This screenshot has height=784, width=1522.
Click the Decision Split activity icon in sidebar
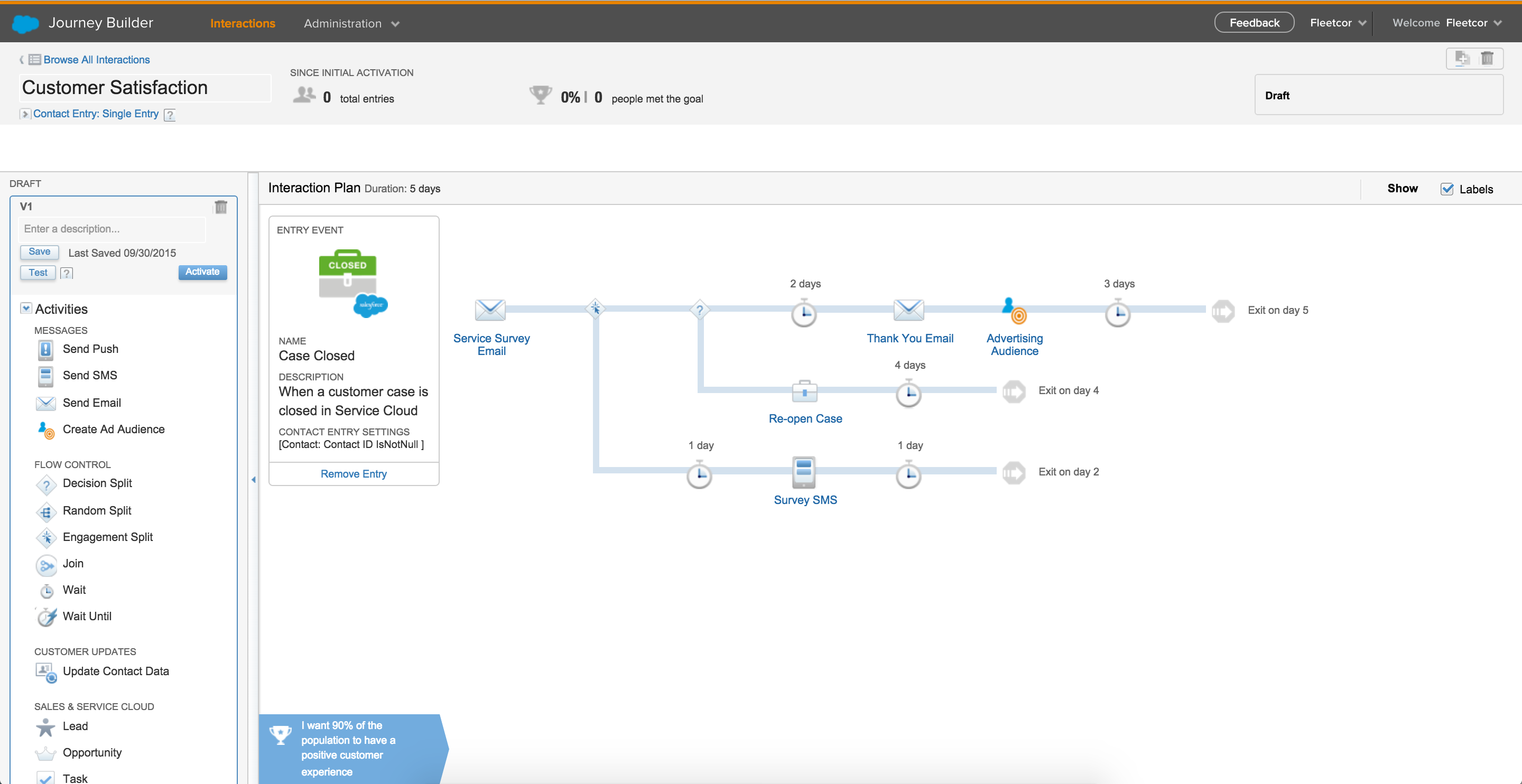pyautogui.click(x=46, y=484)
